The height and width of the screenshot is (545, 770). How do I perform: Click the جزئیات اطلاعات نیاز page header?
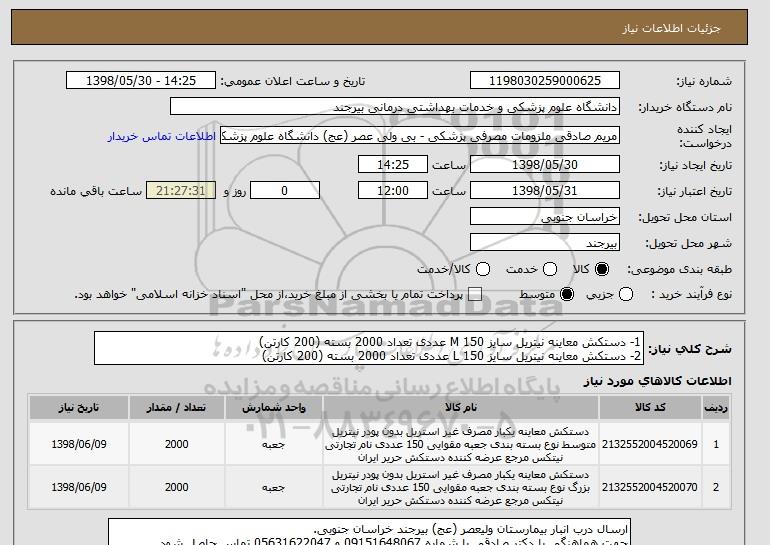click(x=671, y=28)
